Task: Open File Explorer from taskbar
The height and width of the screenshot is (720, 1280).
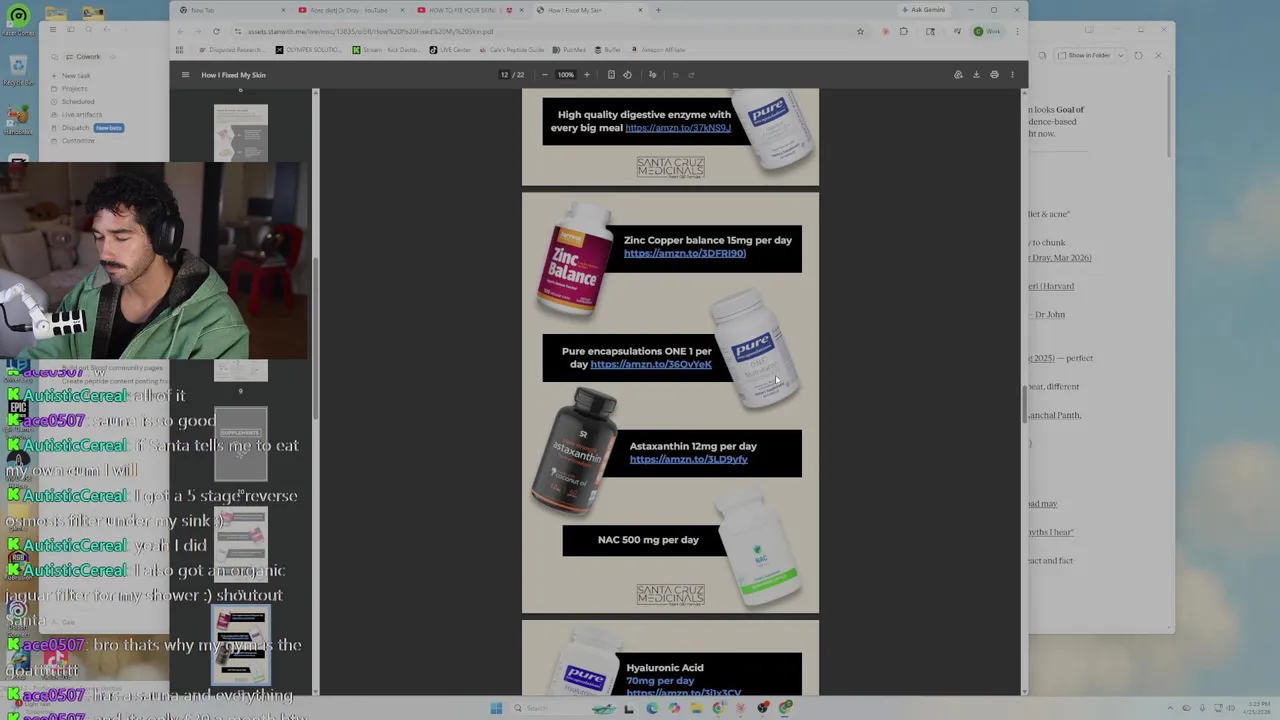Action: click(x=696, y=708)
